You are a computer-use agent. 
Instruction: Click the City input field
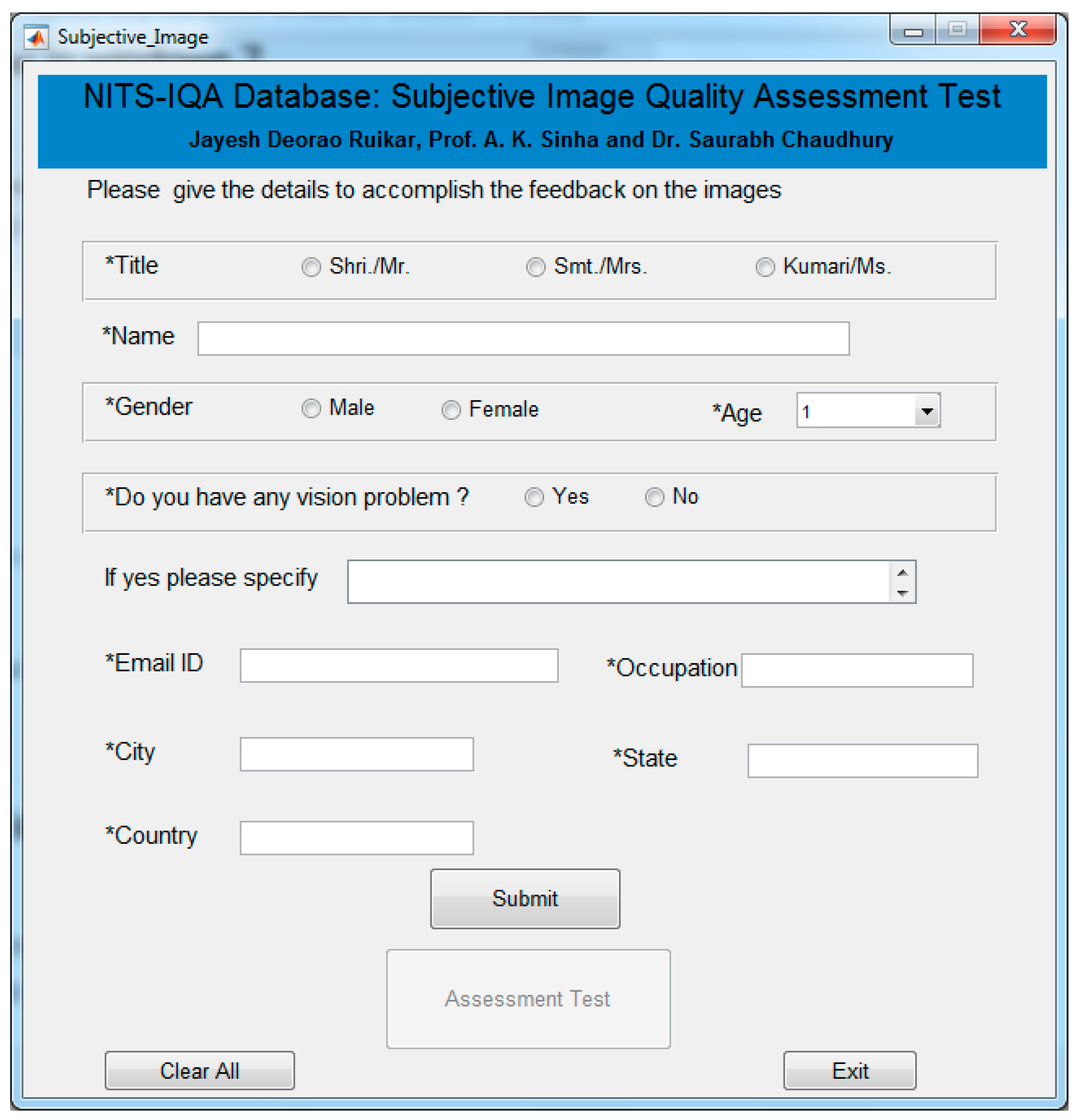356,754
